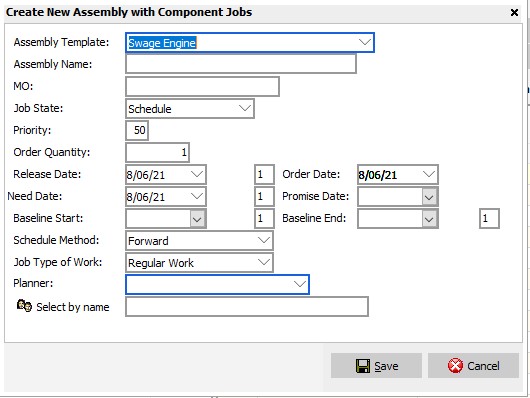Open the Job Type of Work dropdown
This screenshot has height=398, width=530.
[264, 262]
